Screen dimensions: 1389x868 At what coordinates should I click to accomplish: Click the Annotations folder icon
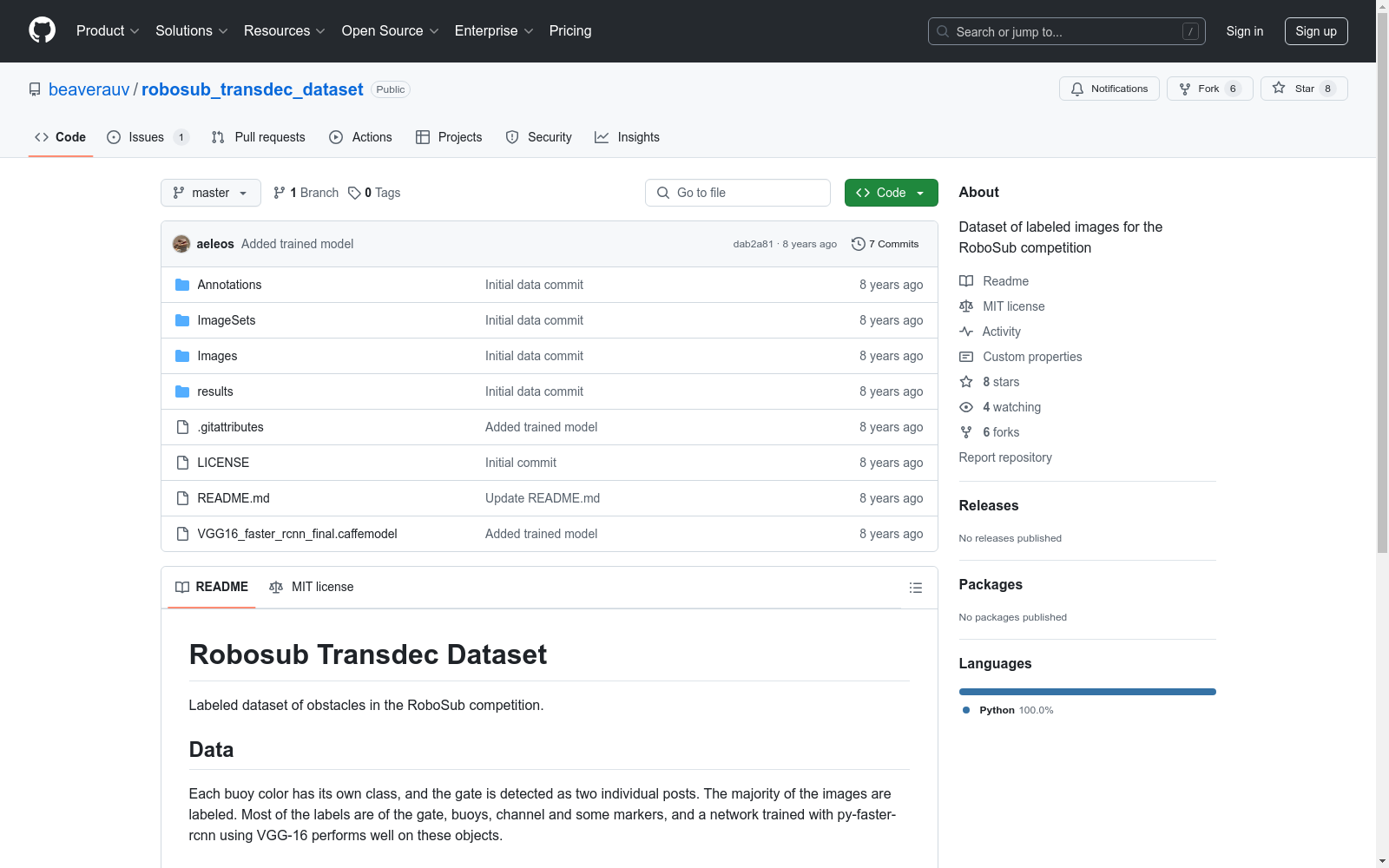click(x=182, y=285)
